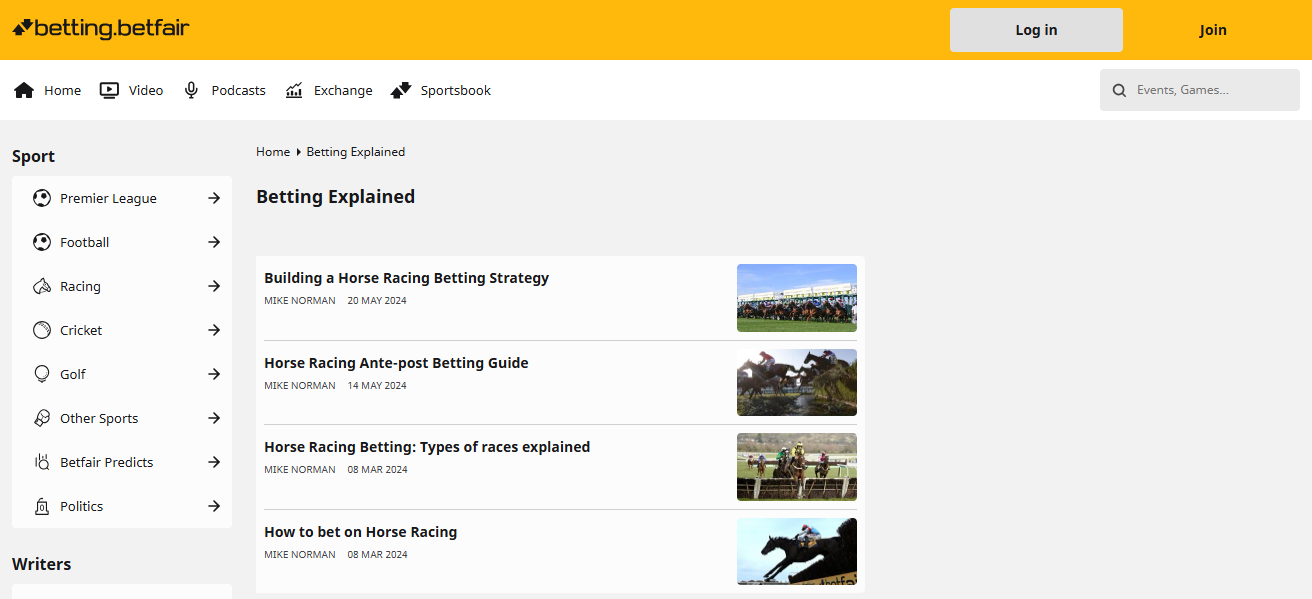Click the search magnifier icon
1312x599 pixels.
tap(1120, 90)
